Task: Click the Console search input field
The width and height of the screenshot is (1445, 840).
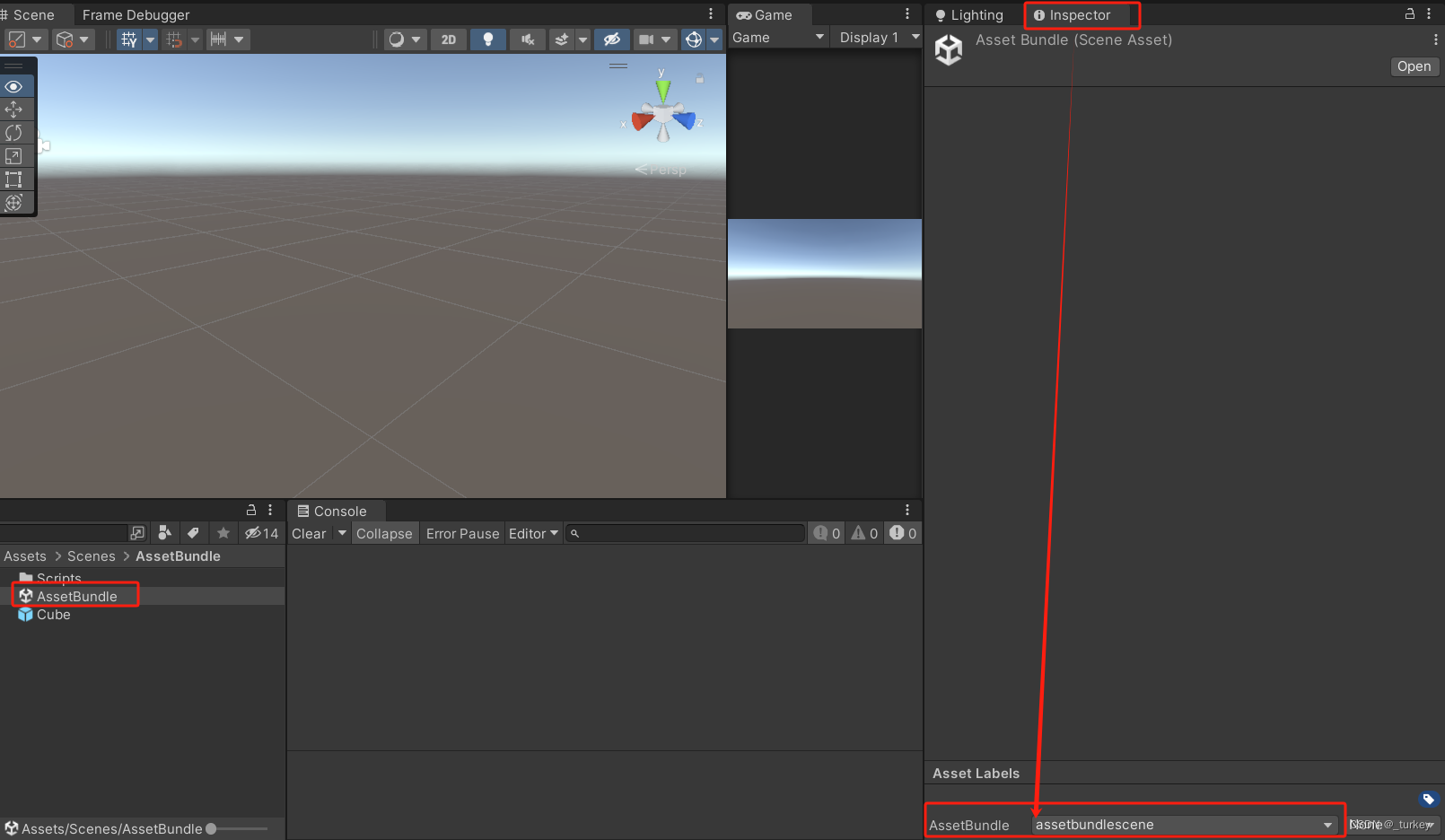Action: (685, 533)
